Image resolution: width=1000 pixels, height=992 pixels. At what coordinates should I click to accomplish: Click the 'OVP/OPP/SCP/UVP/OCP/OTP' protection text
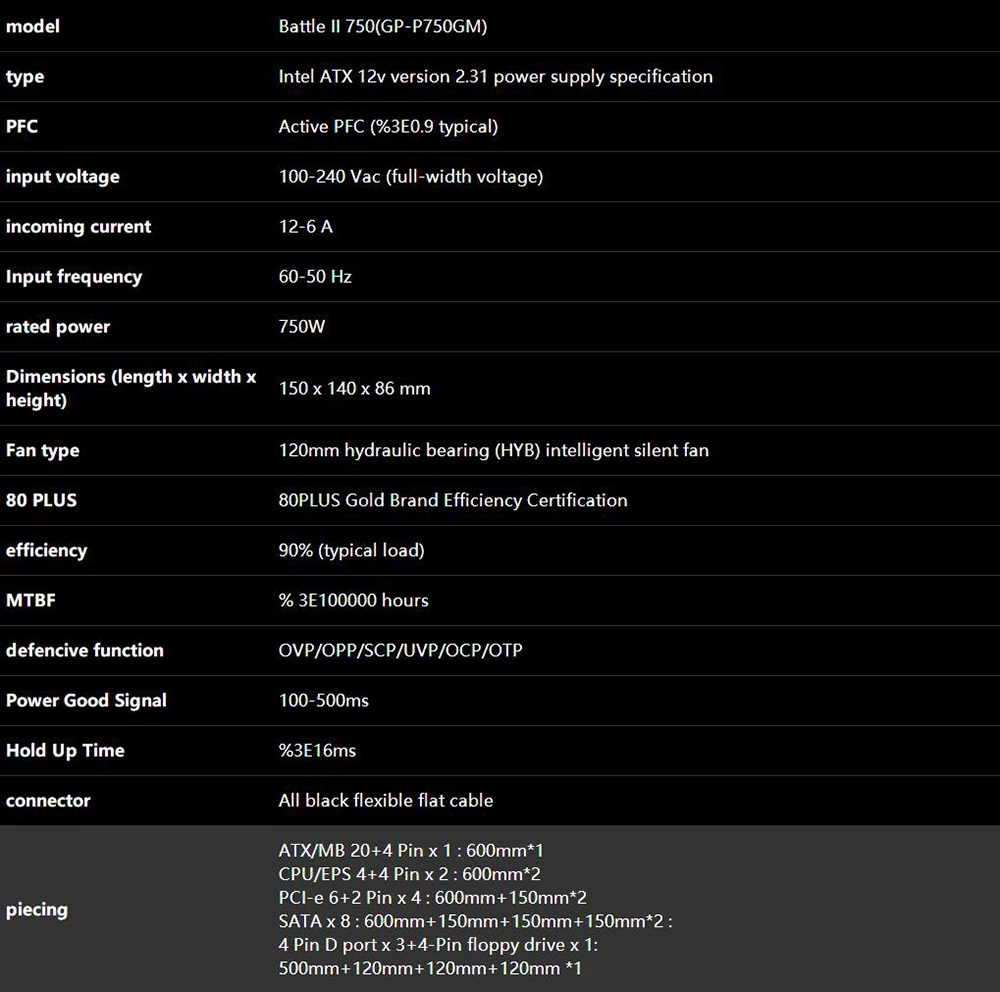400,650
